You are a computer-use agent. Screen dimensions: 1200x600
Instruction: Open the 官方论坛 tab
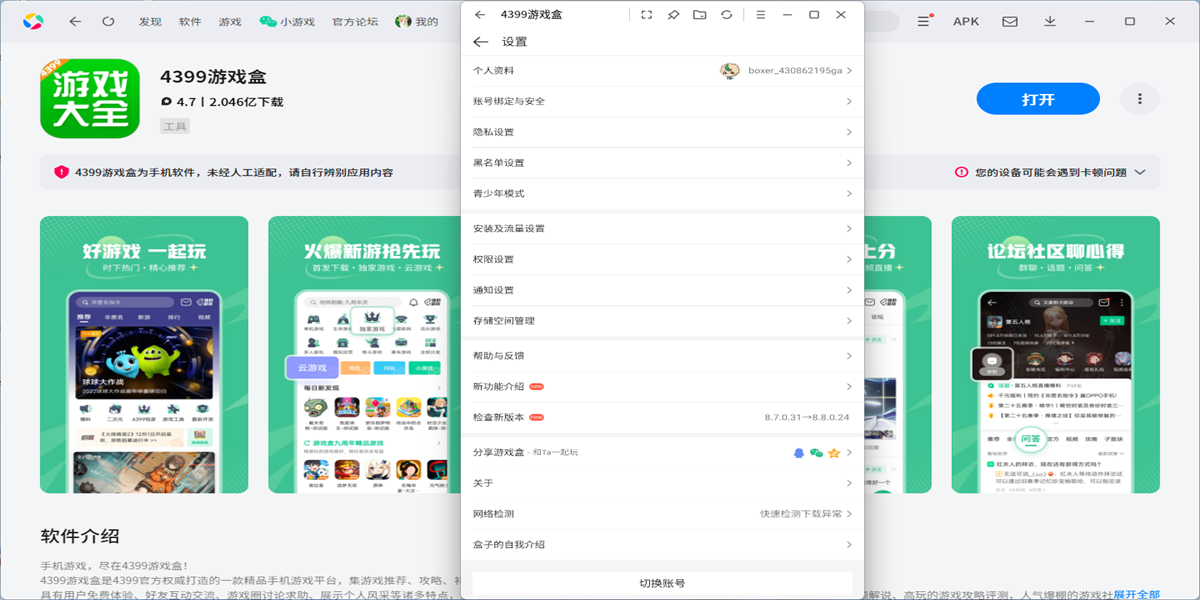point(355,21)
